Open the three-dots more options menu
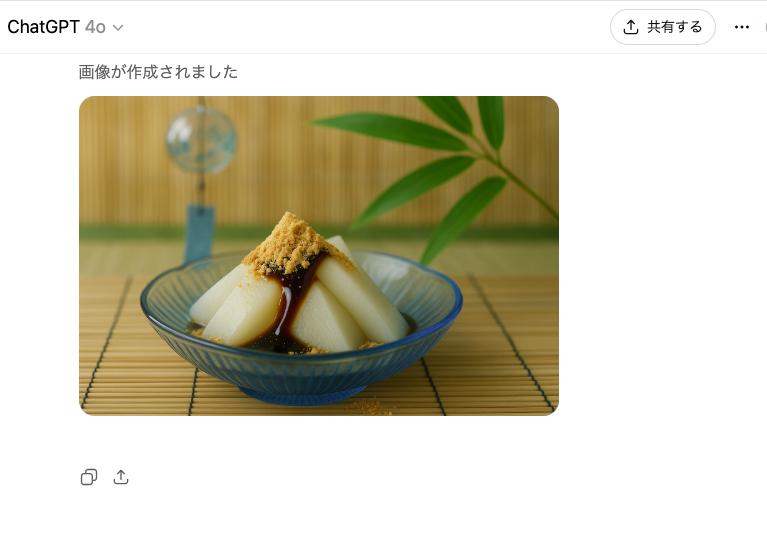Image resolution: width=767 pixels, height=537 pixels. pos(742,27)
